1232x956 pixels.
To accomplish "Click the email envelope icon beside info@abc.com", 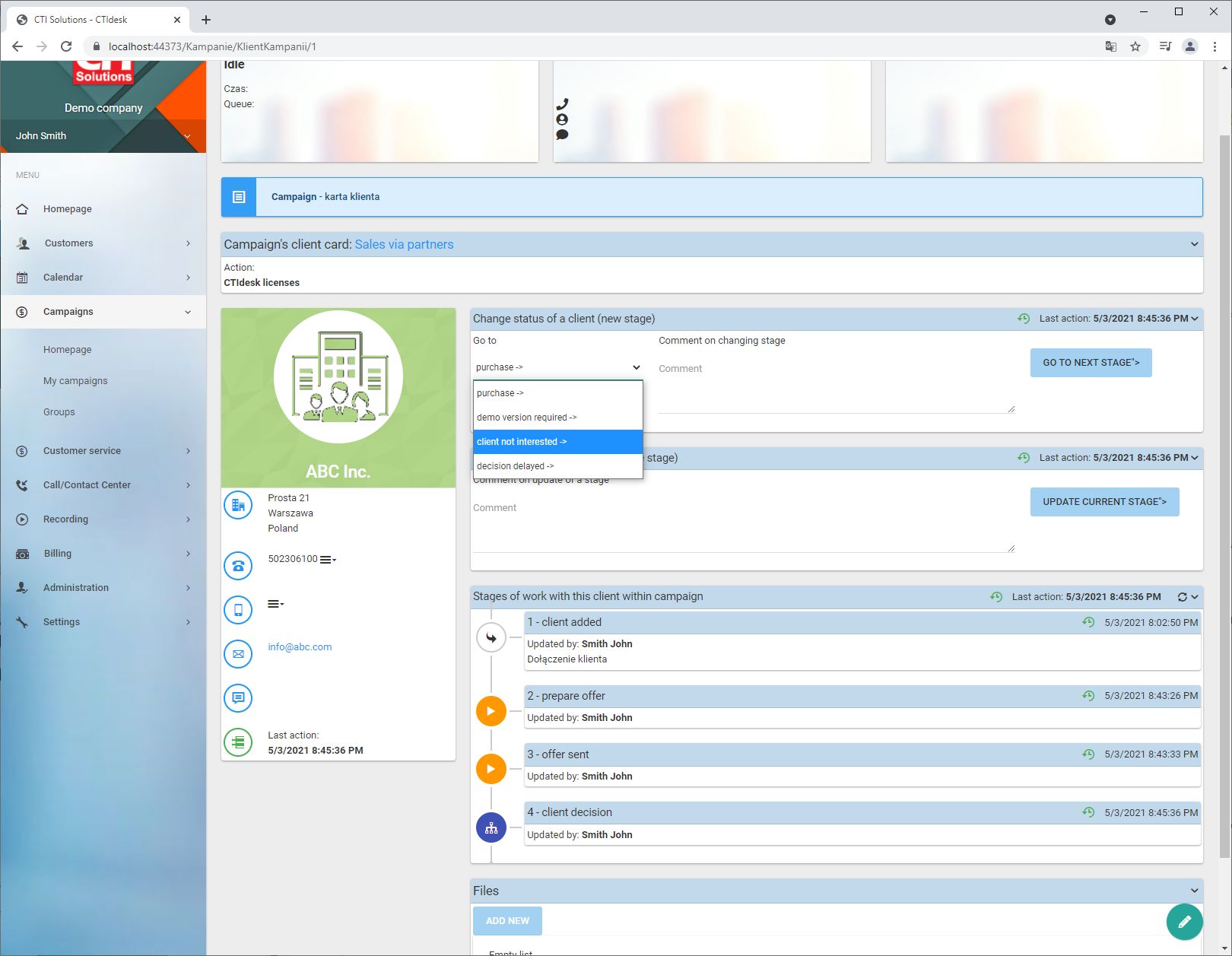I will coord(238,654).
